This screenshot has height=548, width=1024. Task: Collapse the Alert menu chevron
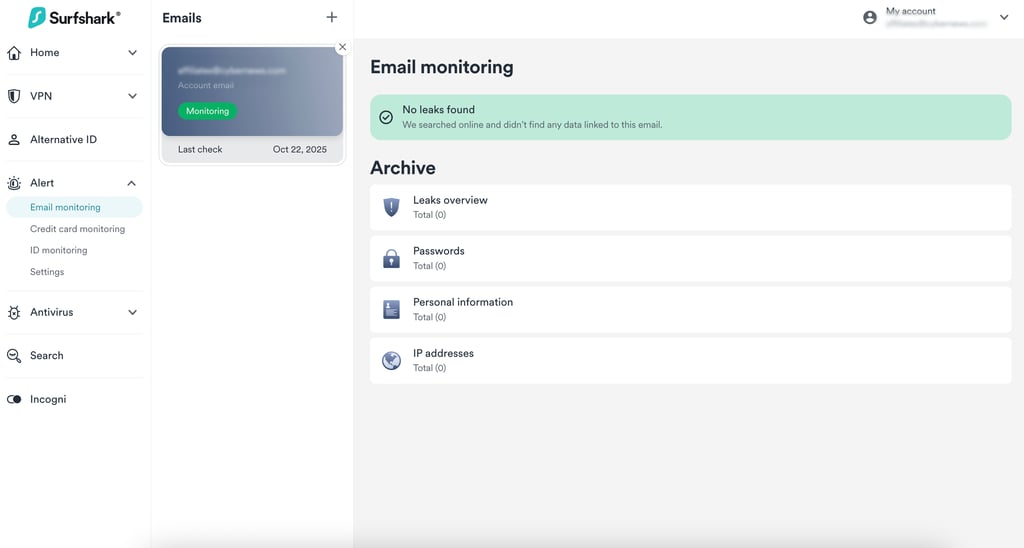tap(132, 184)
